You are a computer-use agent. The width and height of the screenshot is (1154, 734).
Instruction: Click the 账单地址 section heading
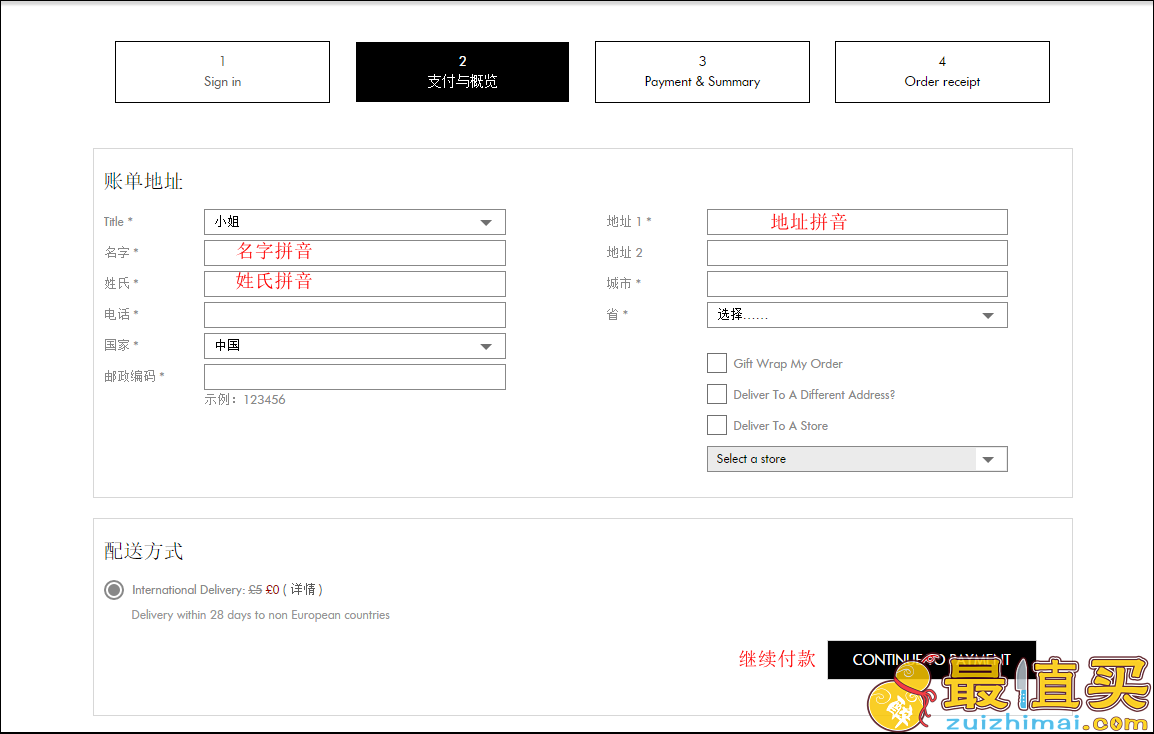[144, 181]
